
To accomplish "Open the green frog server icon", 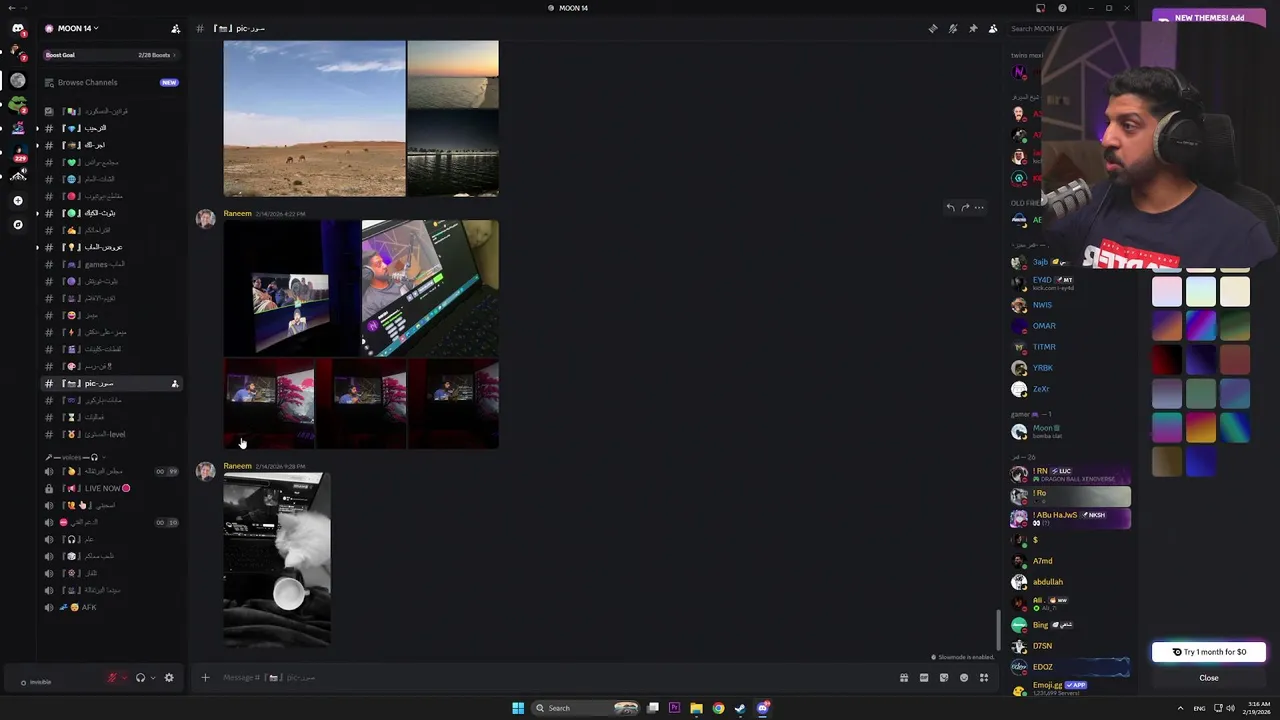I will point(18,104).
